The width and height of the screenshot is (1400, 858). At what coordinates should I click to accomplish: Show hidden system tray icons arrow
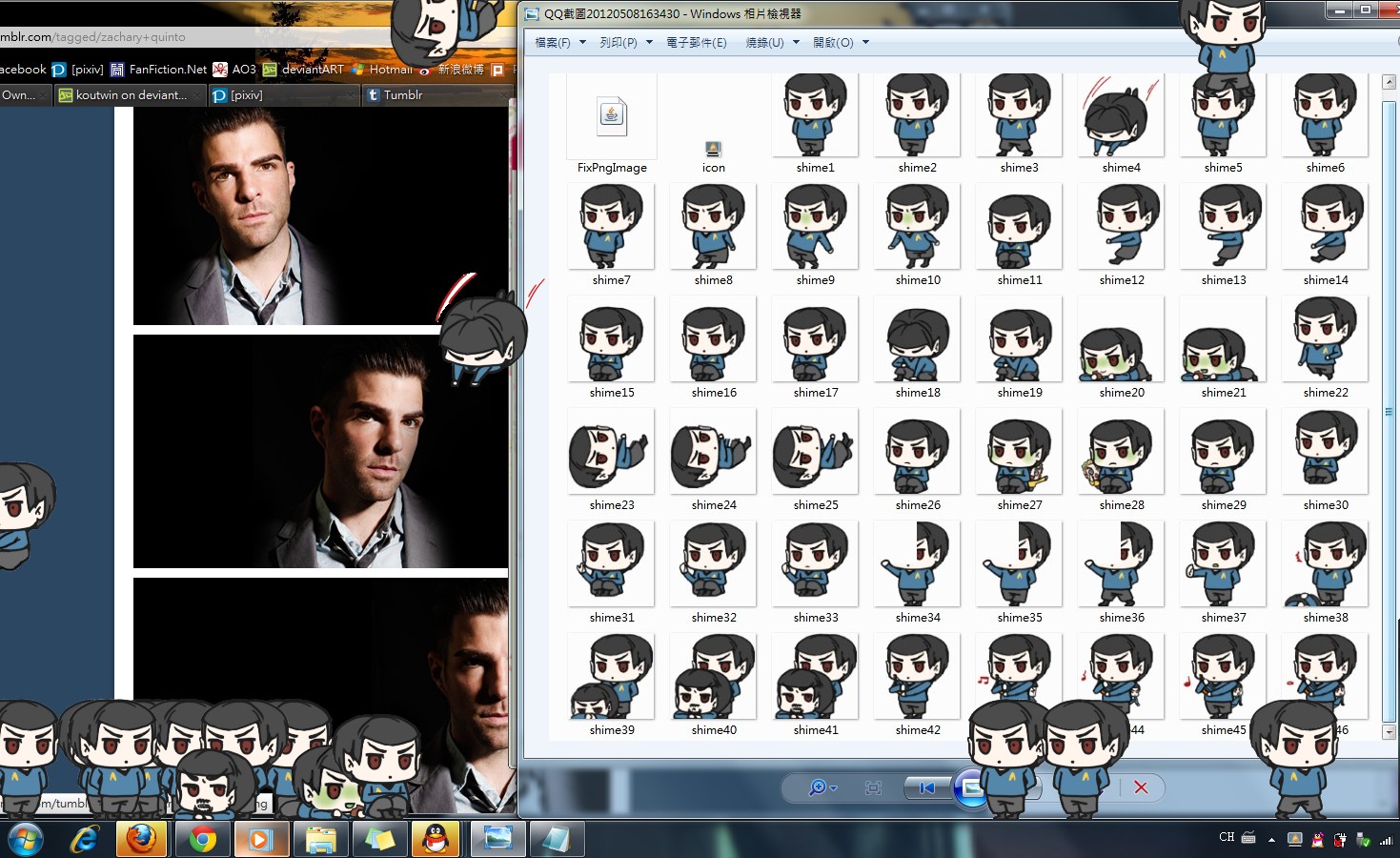(x=1271, y=840)
